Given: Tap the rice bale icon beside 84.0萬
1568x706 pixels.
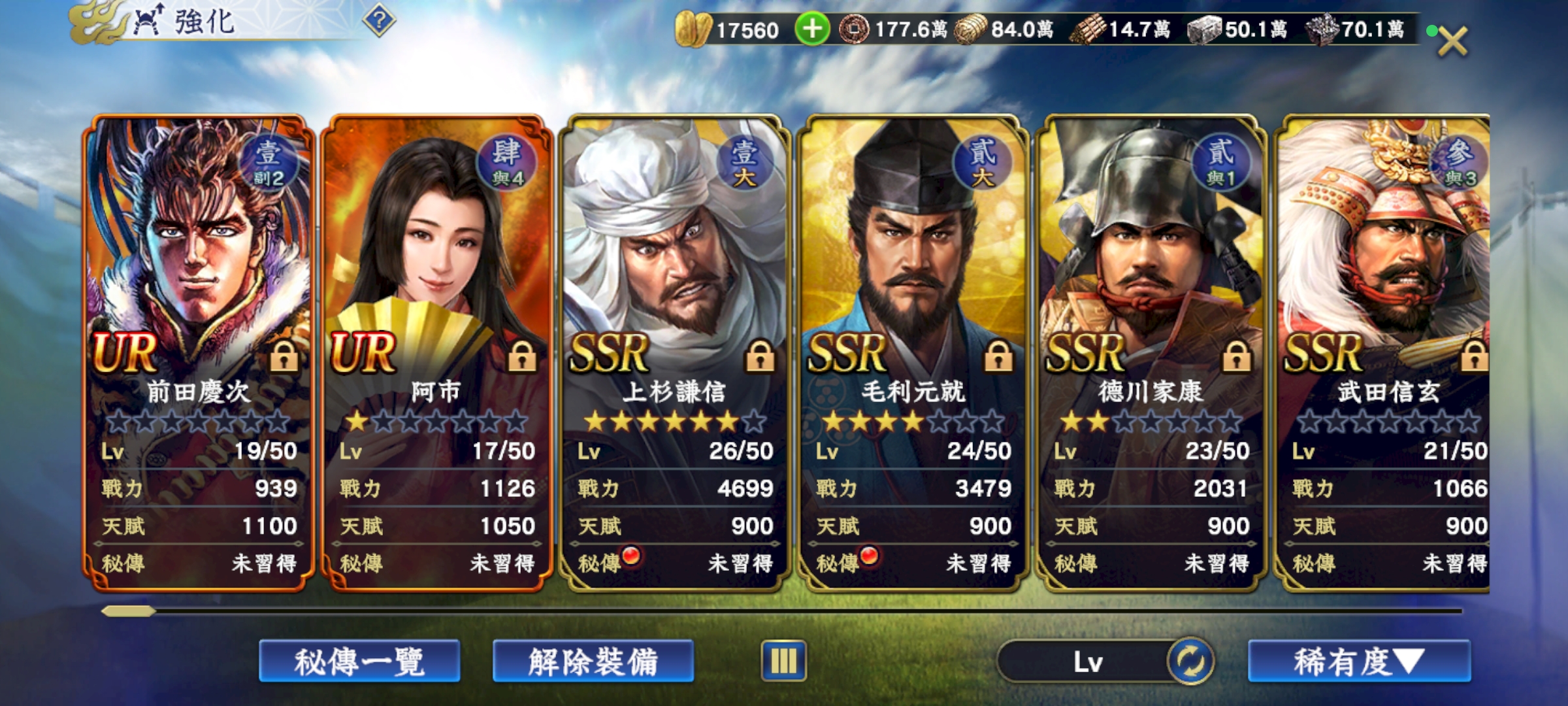Looking at the screenshot, I should coord(971,30).
